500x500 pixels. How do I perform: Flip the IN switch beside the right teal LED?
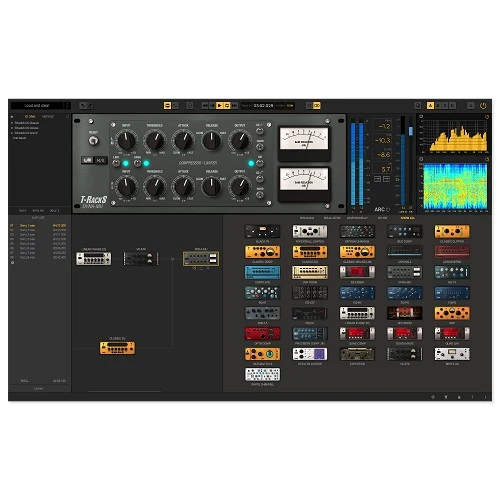tap(260, 163)
